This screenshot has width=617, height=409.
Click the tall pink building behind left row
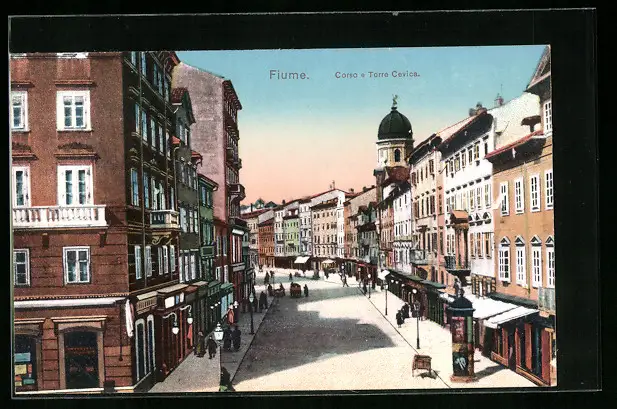(210, 130)
